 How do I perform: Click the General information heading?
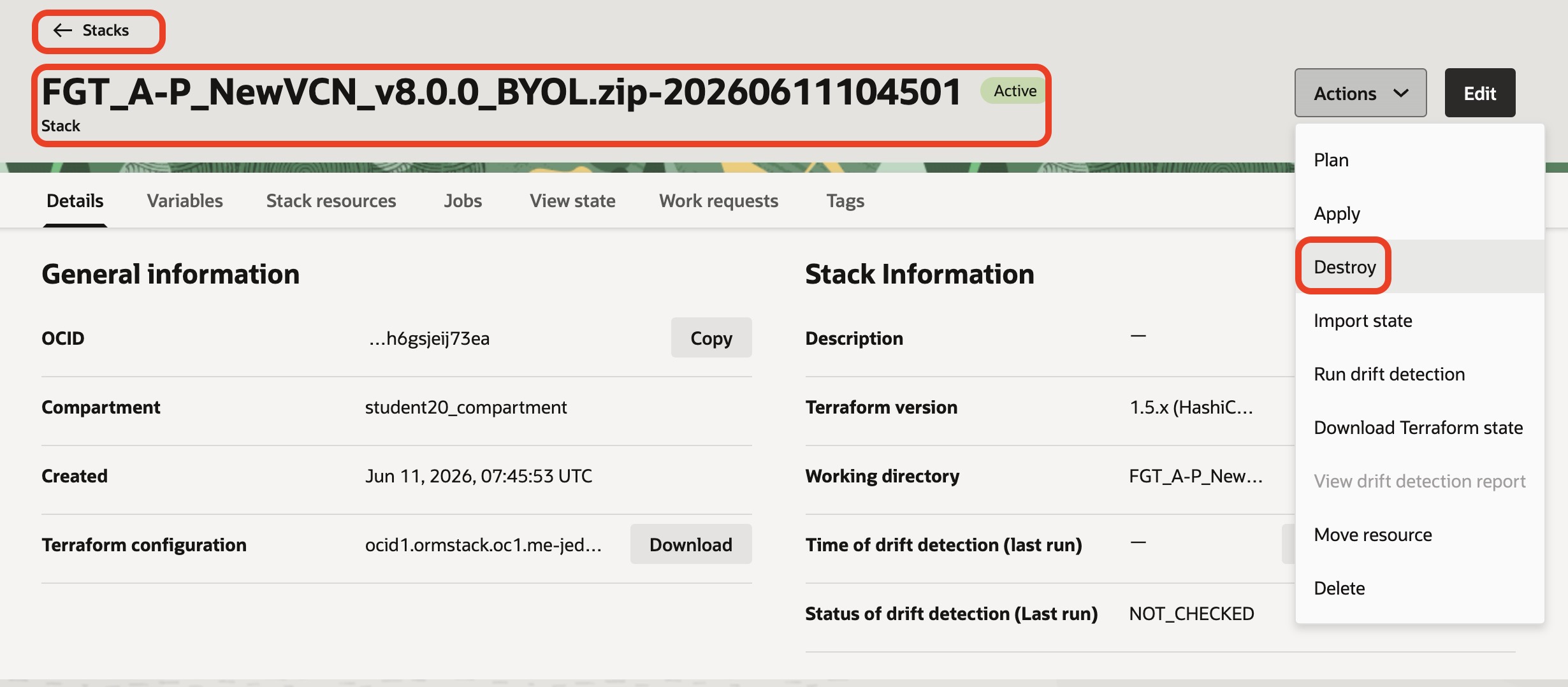170,274
